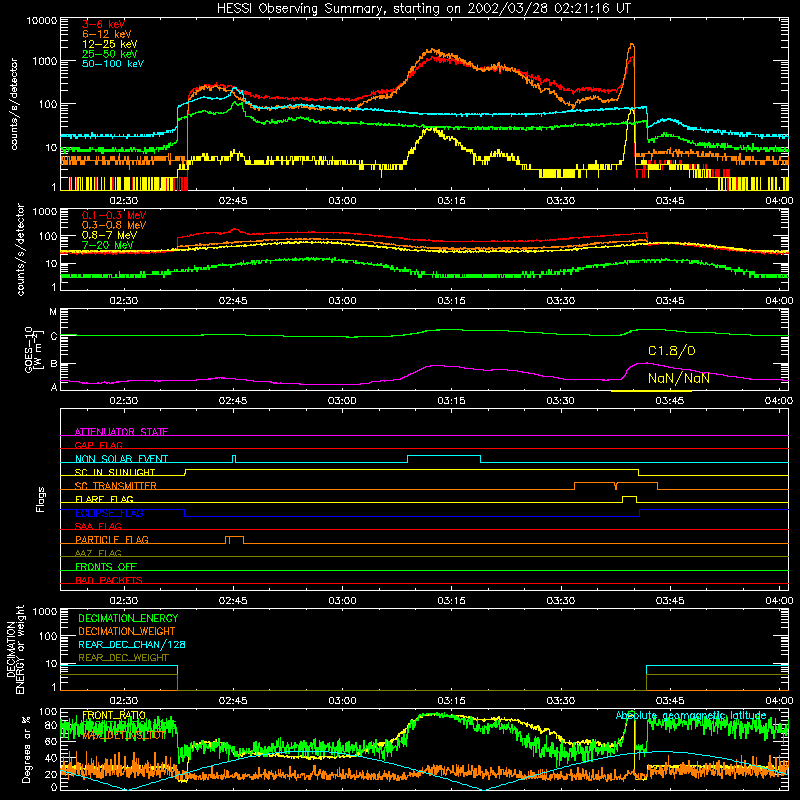Viewport: 800px width, 800px height.
Task: Select the M level label on GOES axis
Action: 53,312
